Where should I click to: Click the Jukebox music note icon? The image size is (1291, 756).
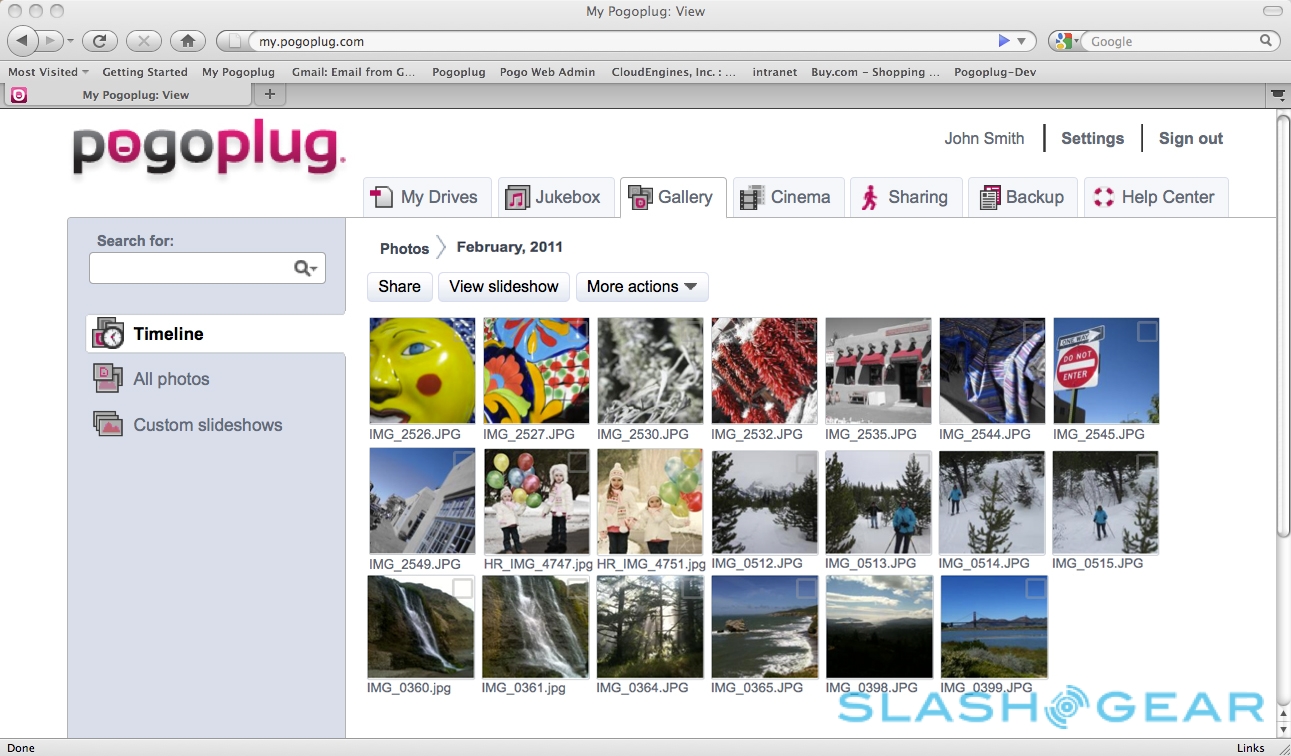(517, 197)
